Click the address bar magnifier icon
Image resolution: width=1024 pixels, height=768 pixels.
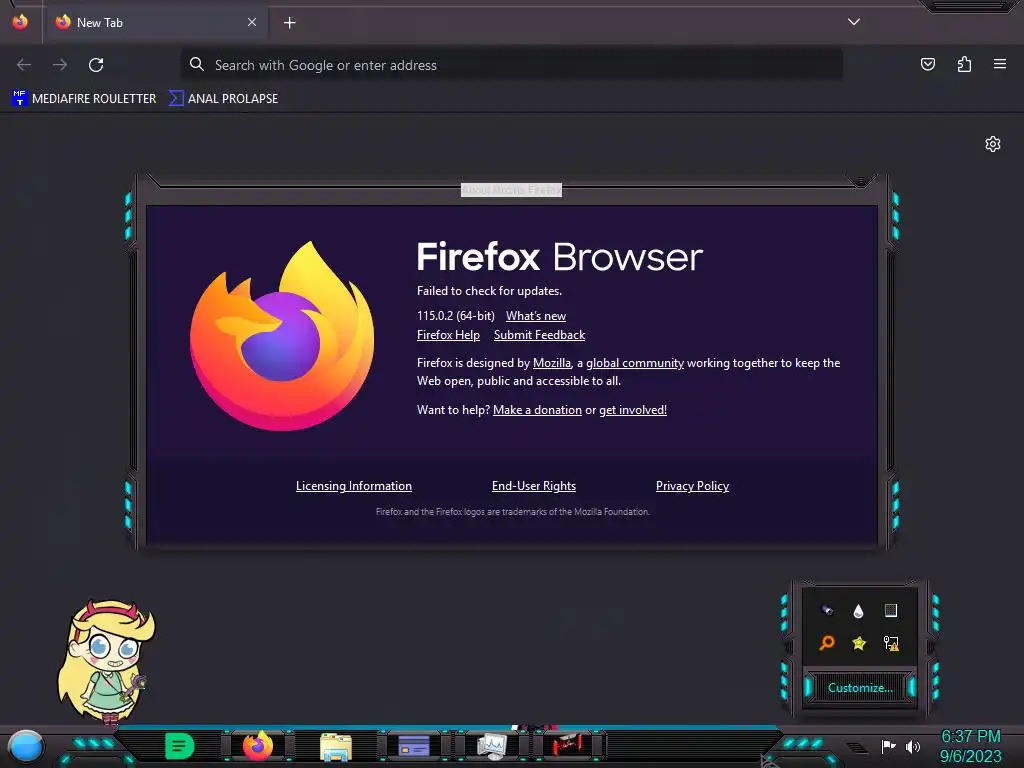pos(197,64)
